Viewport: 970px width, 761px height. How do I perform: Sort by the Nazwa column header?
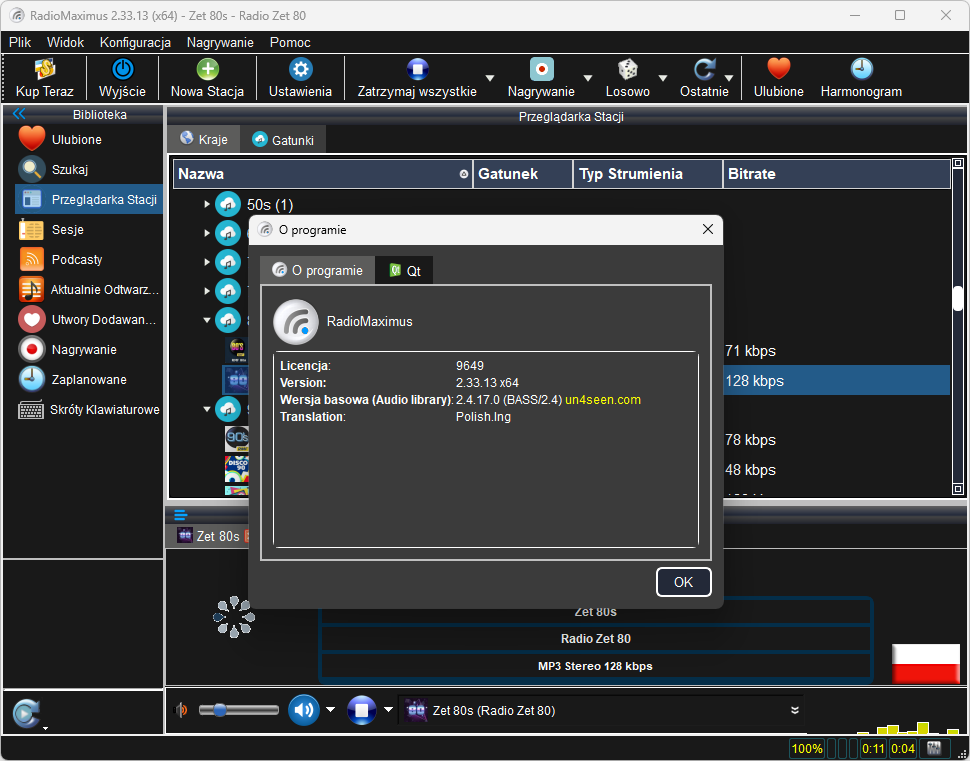click(x=323, y=174)
